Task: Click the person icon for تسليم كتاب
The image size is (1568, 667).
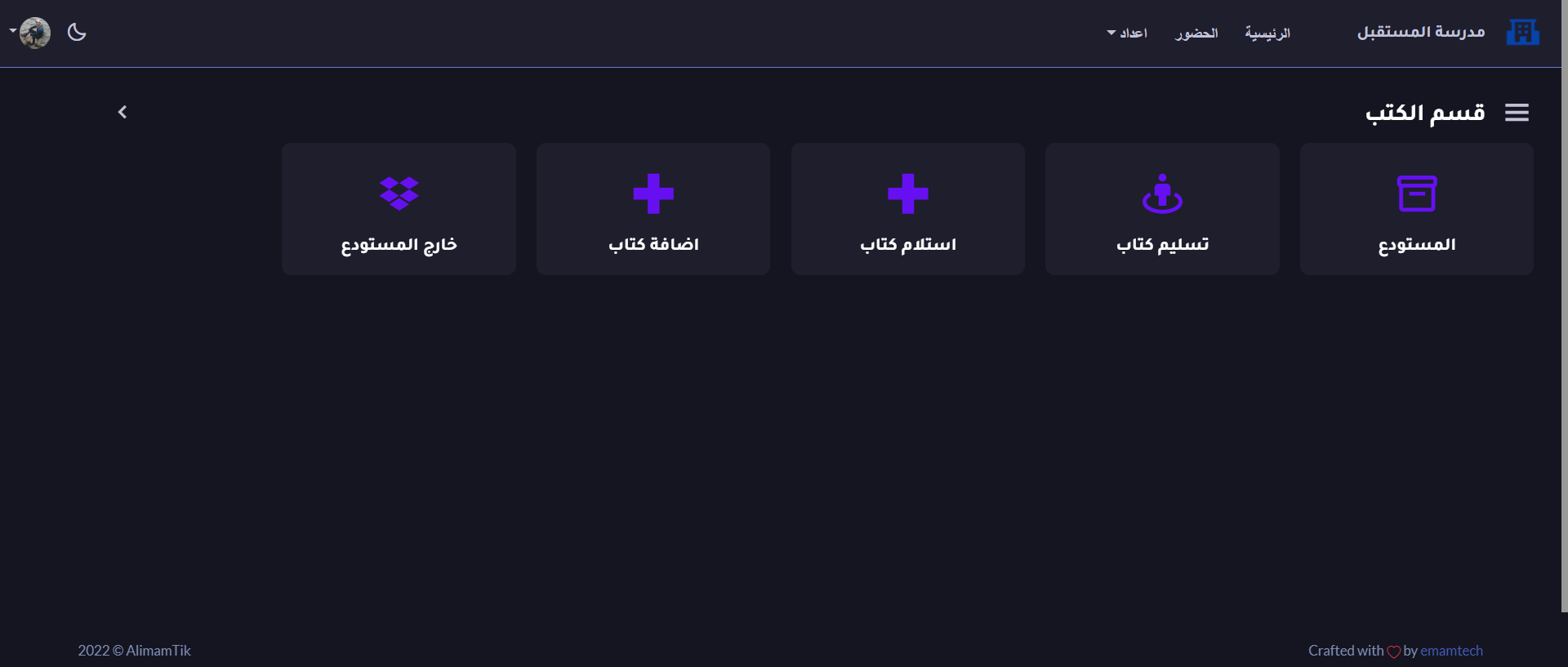Action: tap(1162, 193)
